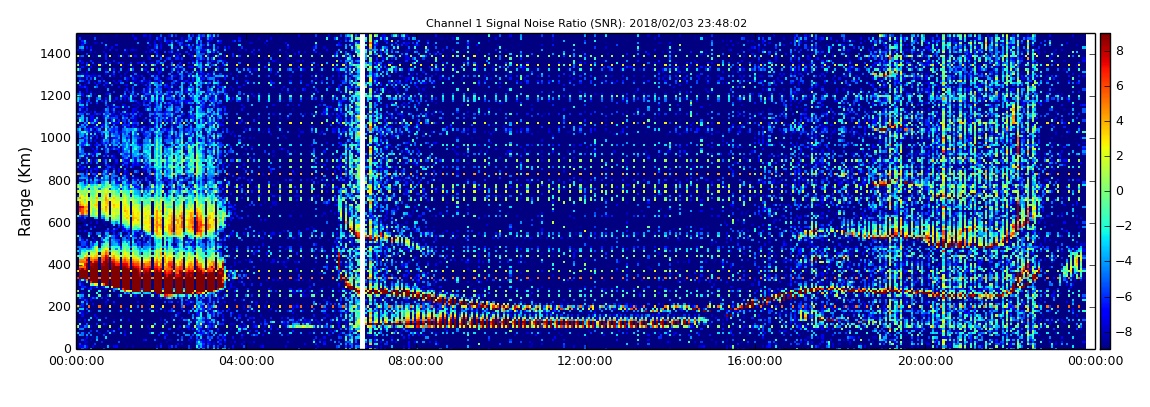The height and width of the screenshot is (407, 1150).
Task: Click the white data gap stripe near 07:00
Action: [362, 191]
